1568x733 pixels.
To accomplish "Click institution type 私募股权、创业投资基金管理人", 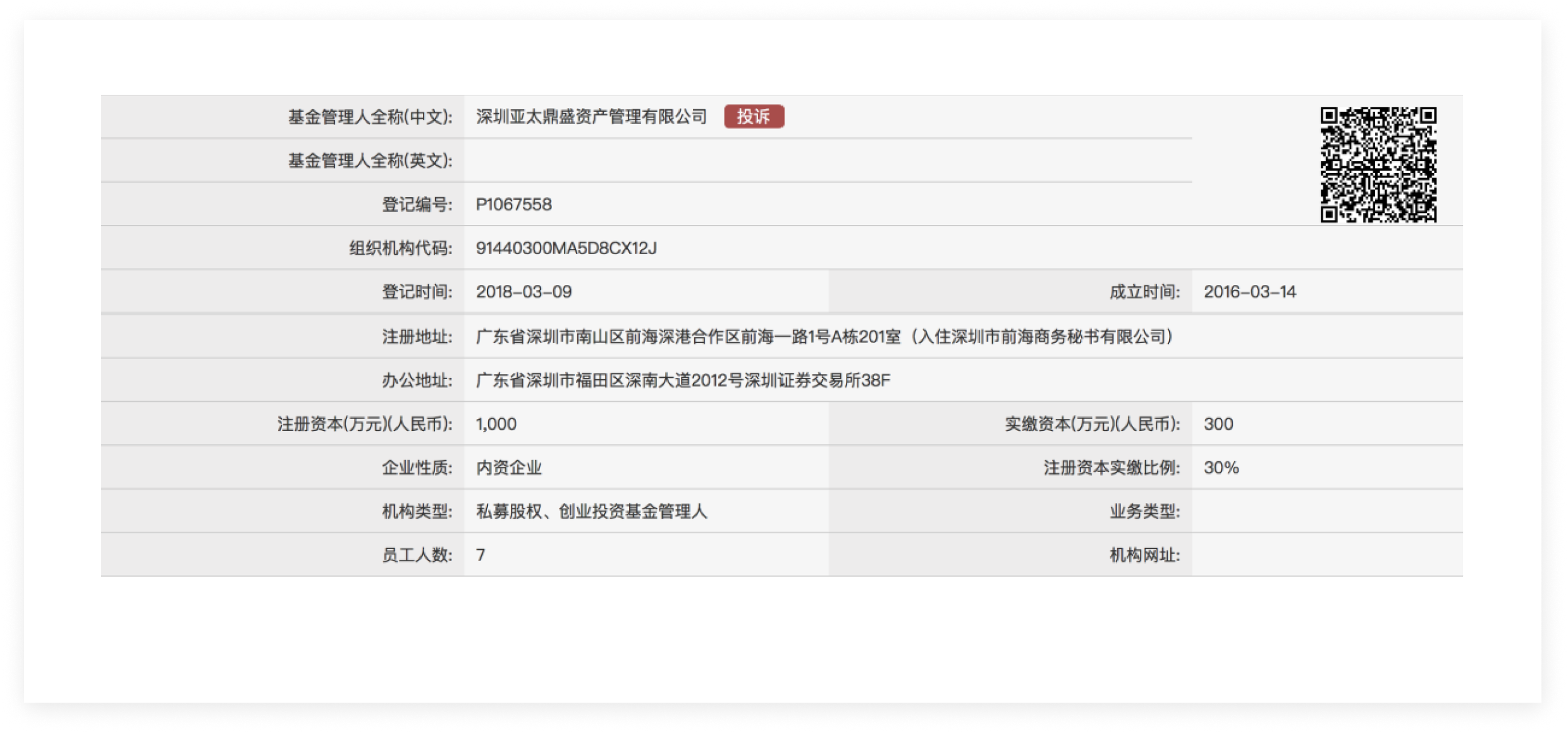I will 591,511.
